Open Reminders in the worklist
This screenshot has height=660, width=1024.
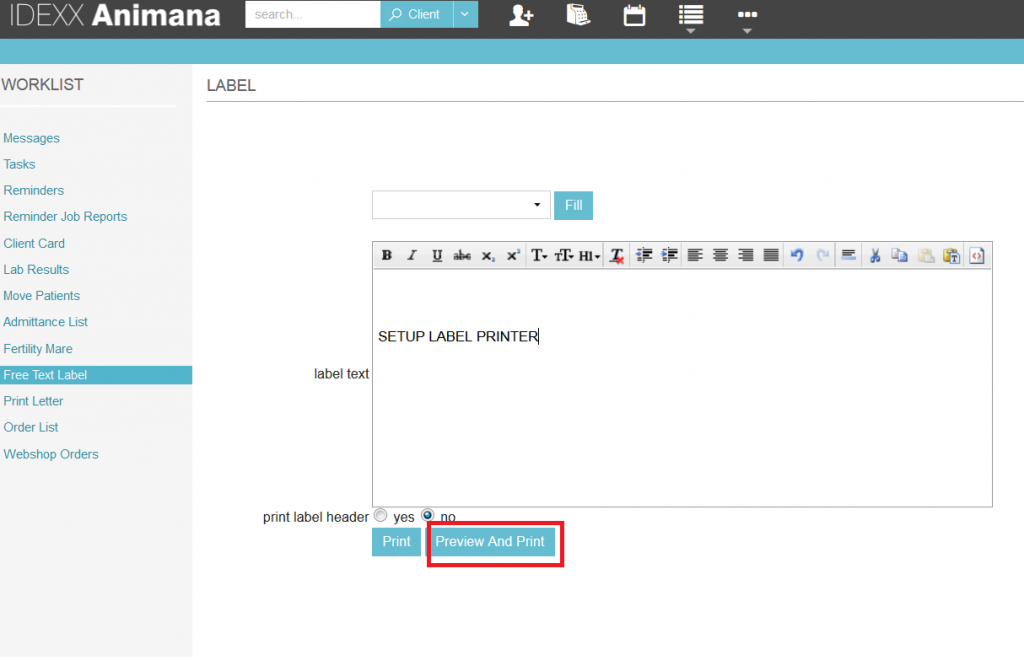pos(34,191)
